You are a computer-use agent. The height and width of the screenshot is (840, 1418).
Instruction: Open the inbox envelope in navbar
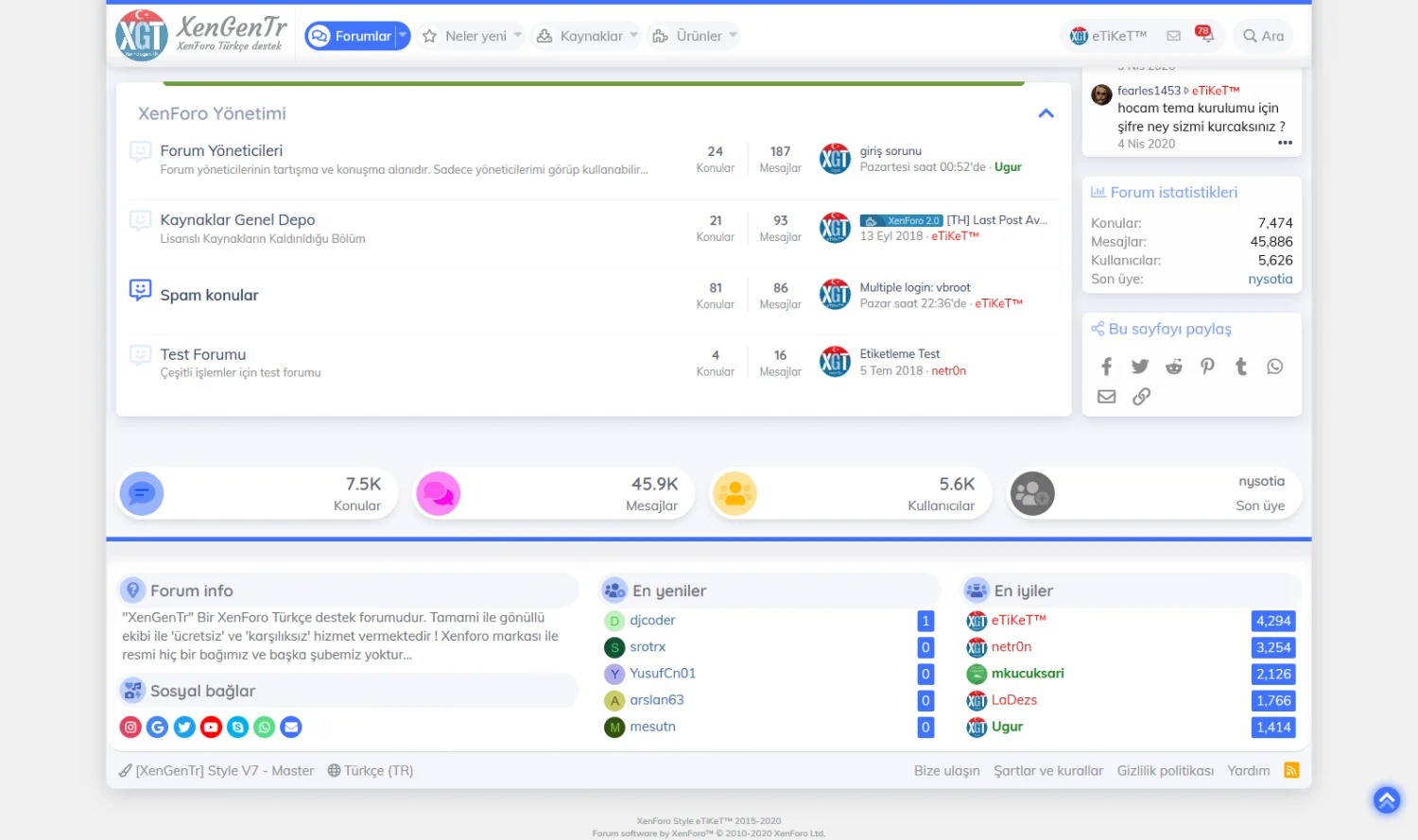point(1173,36)
